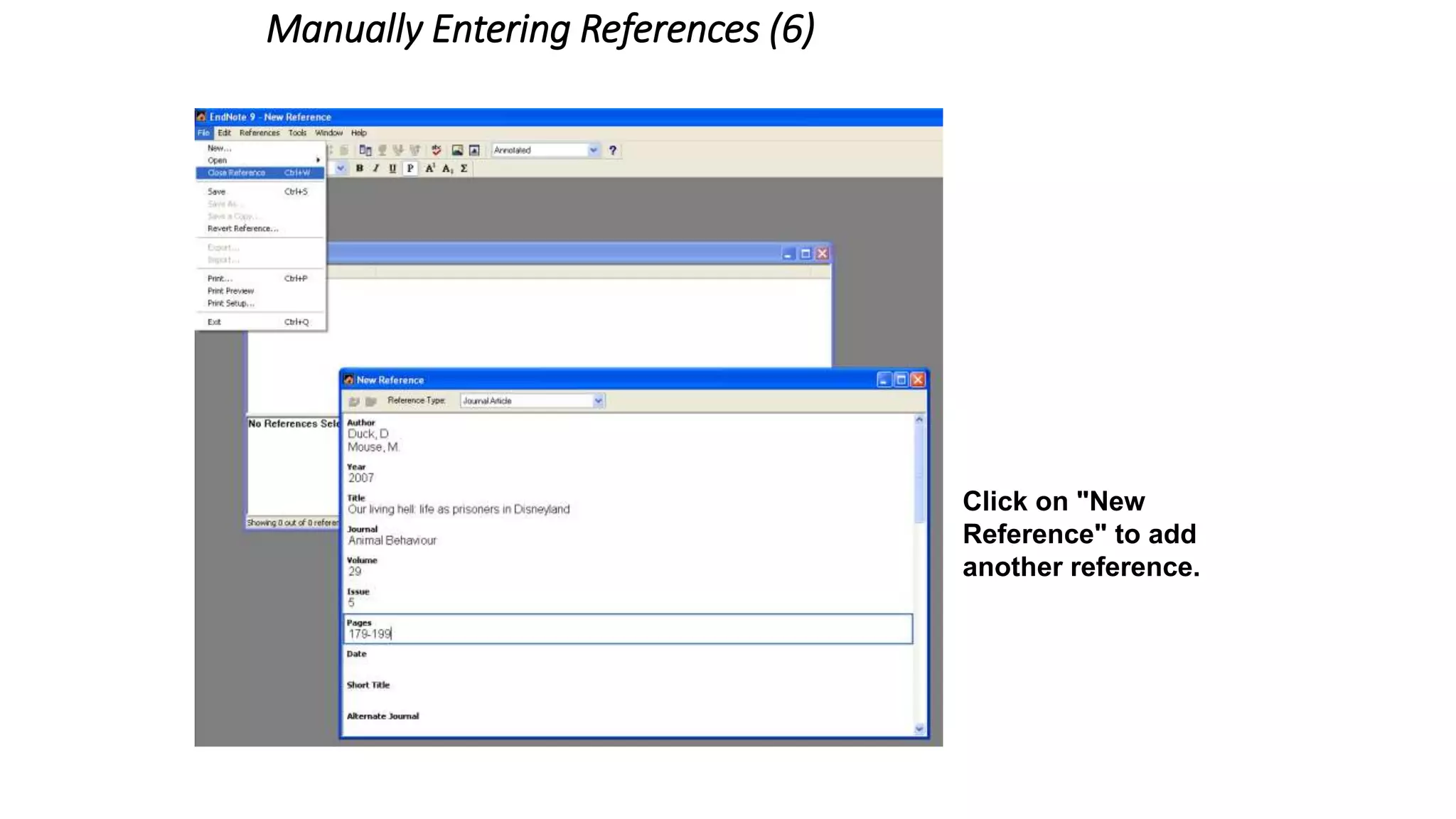The width and height of the screenshot is (1456, 819).
Task: Click the Title field text
Action: (x=459, y=509)
